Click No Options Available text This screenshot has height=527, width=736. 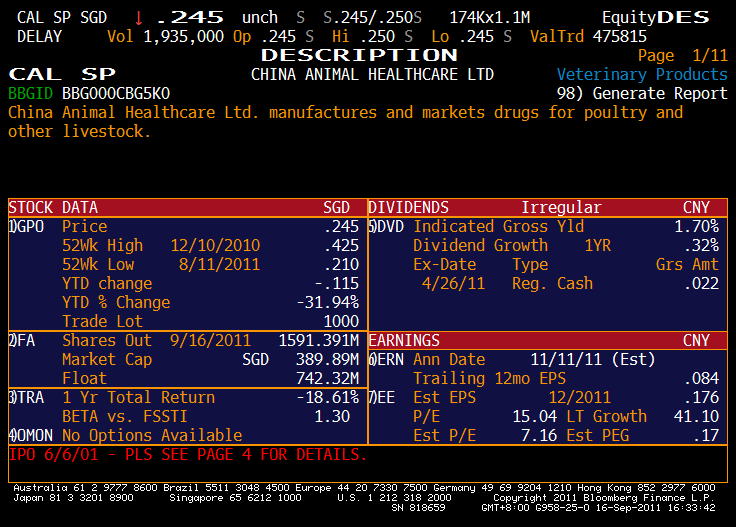(x=152, y=435)
